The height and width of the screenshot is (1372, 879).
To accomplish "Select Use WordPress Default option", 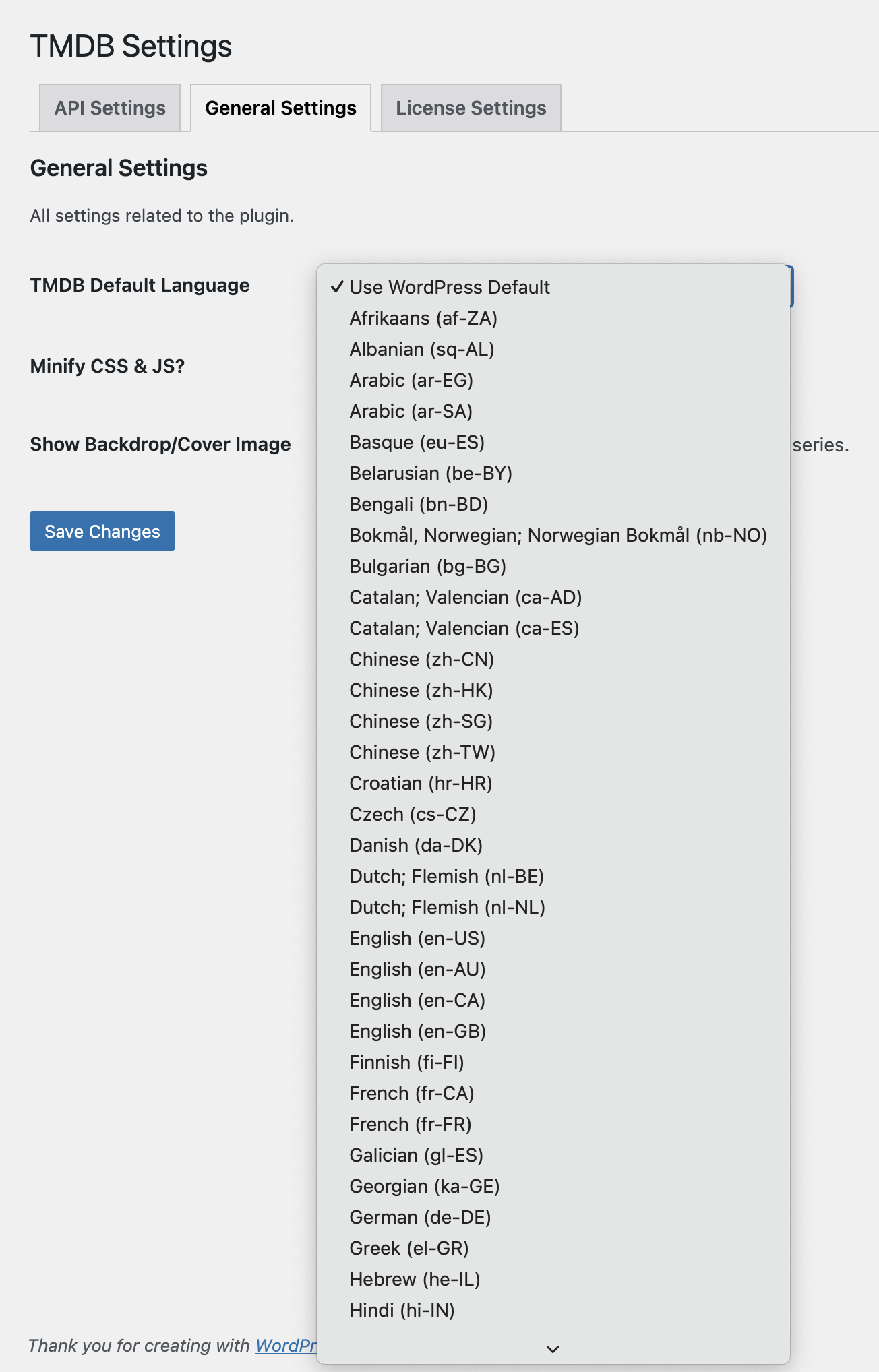I will pyautogui.click(x=553, y=287).
